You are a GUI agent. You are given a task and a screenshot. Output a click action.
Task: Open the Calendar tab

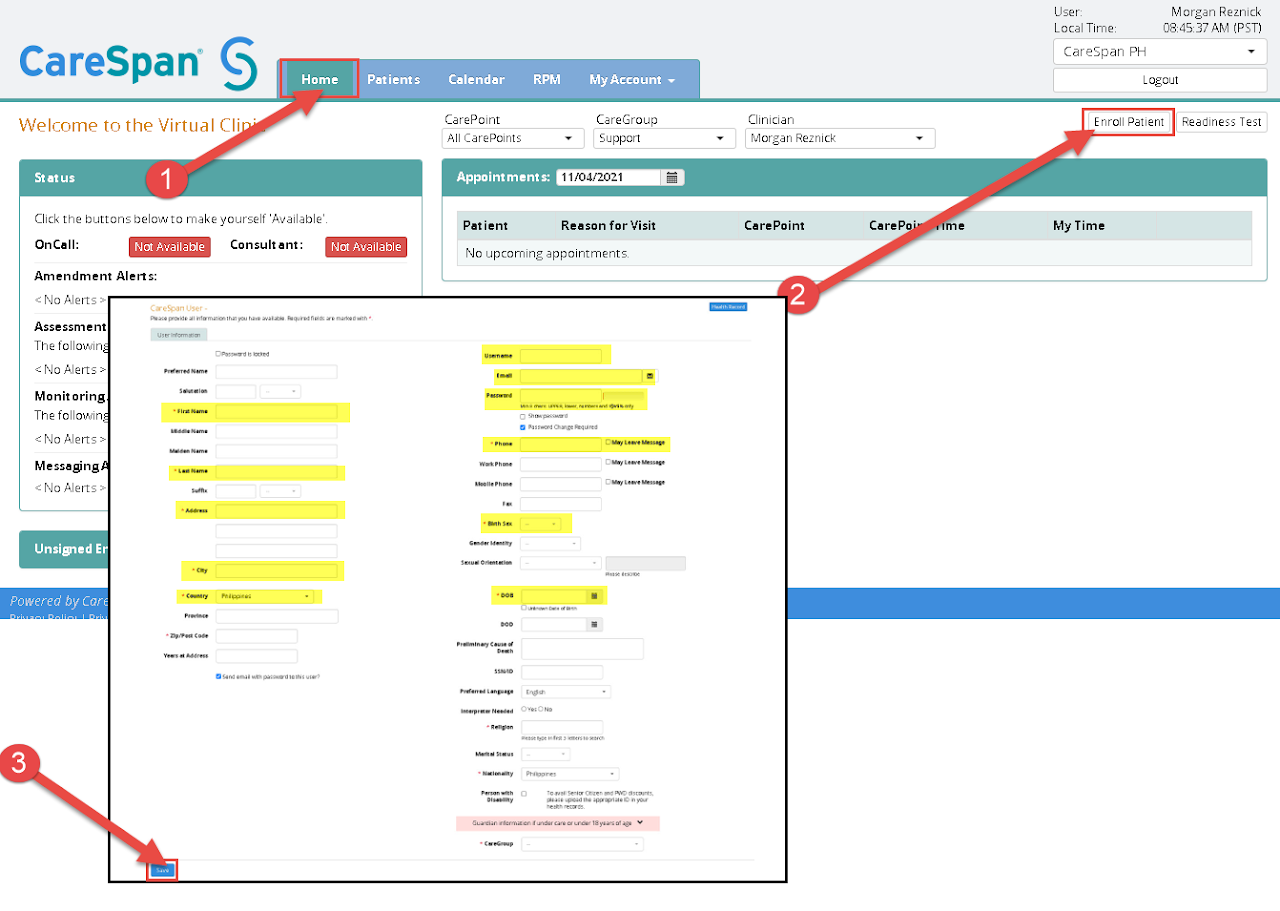coord(476,79)
